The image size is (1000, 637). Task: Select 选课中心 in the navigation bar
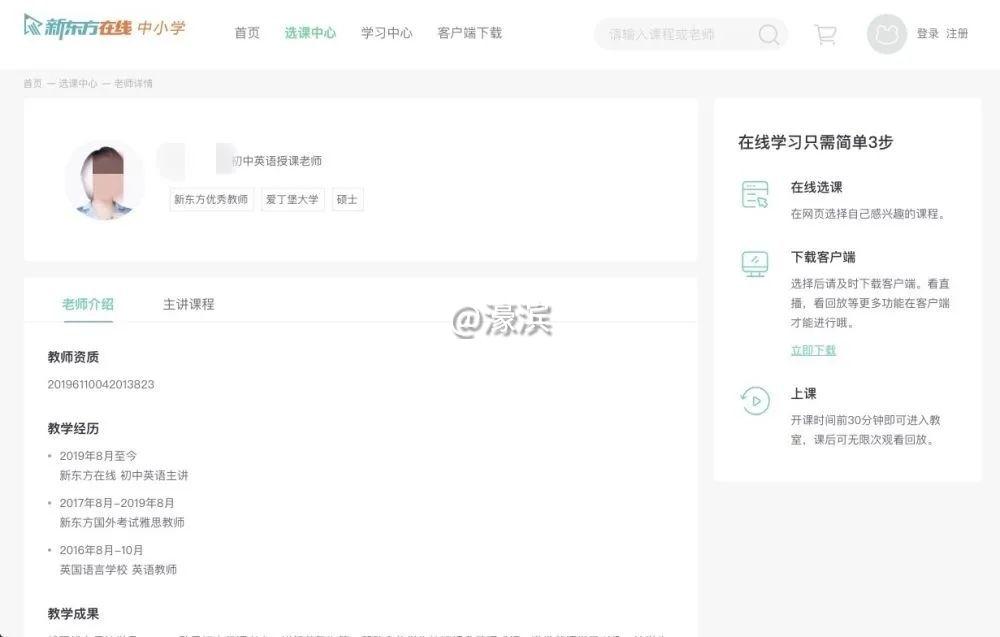click(310, 33)
